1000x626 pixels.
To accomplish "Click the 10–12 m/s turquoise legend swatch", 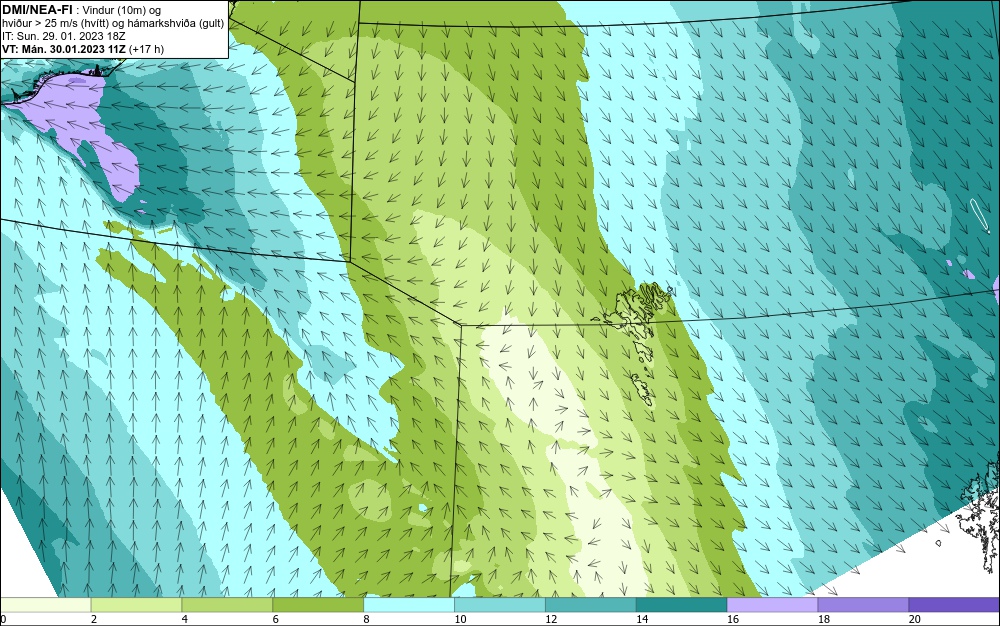I will click(499, 605).
